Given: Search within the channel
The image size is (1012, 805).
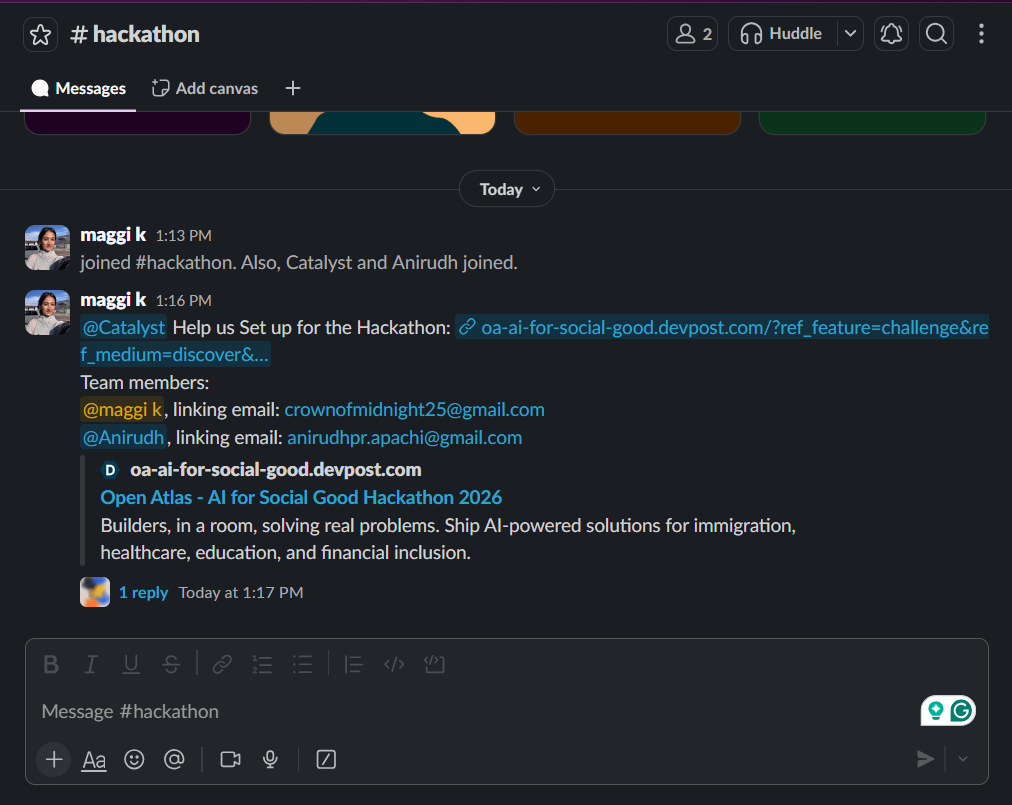Looking at the screenshot, I should click(x=936, y=34).
